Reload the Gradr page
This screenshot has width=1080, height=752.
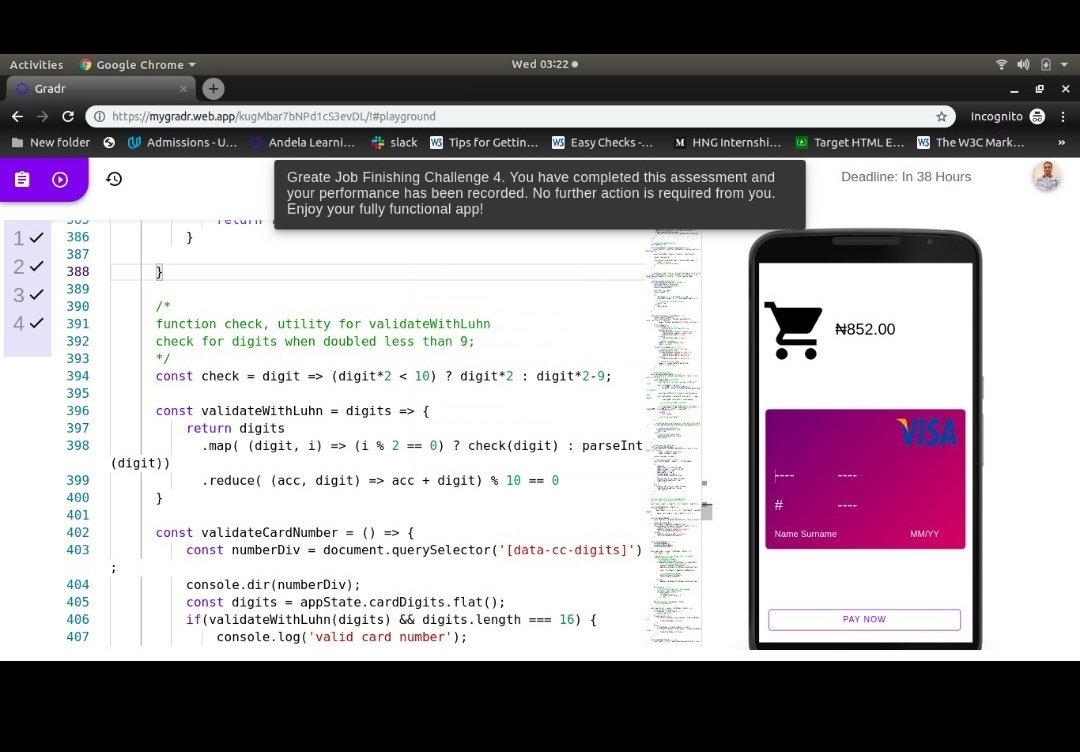pyautogui.click(x=68, y=116)
